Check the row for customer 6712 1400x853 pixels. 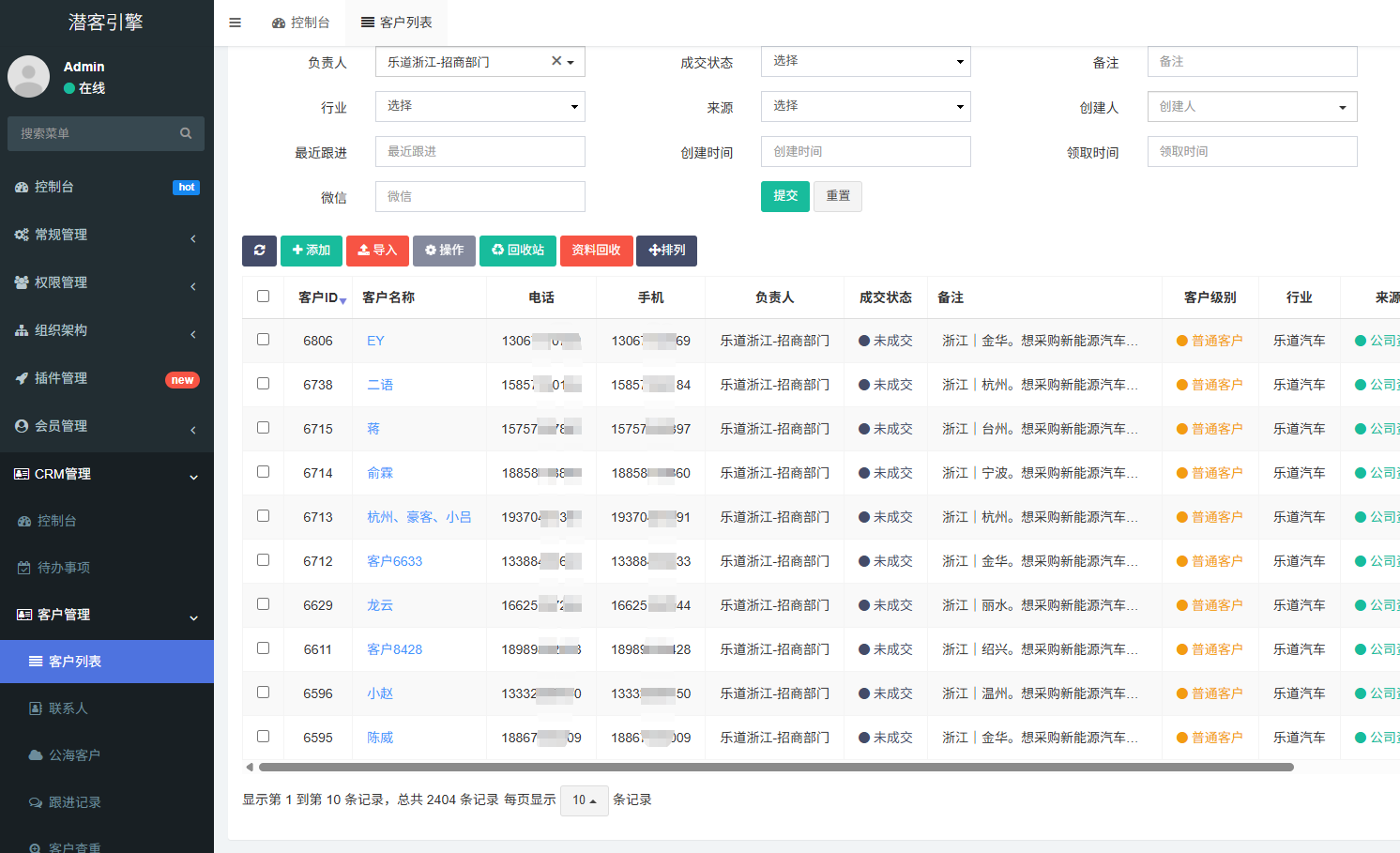(263, 560)
